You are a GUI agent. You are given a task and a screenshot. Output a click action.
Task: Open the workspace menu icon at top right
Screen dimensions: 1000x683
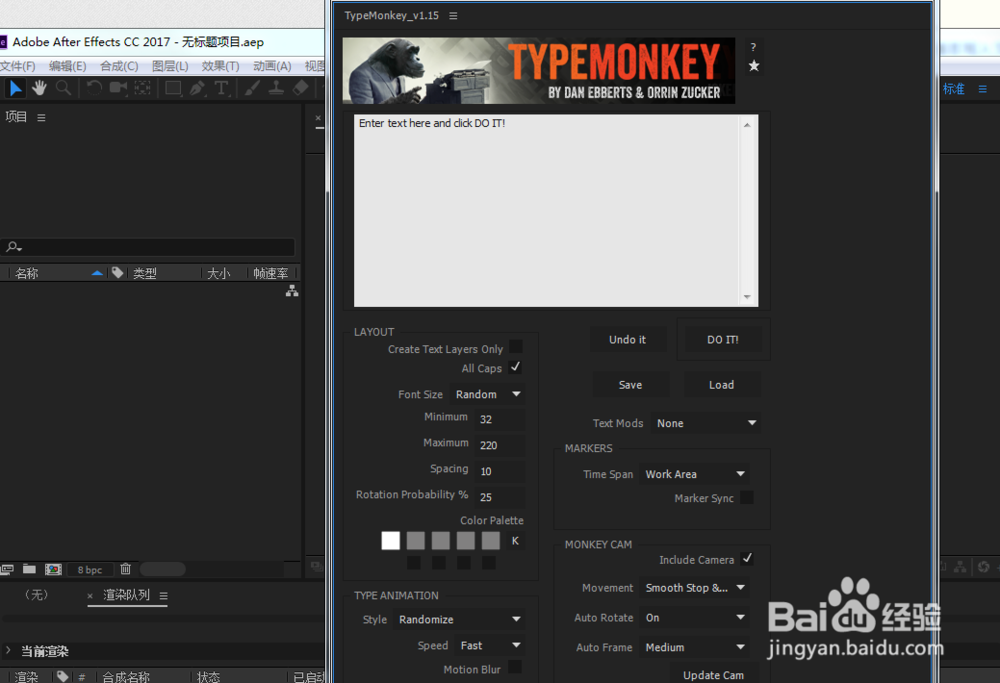coord(983,89)
